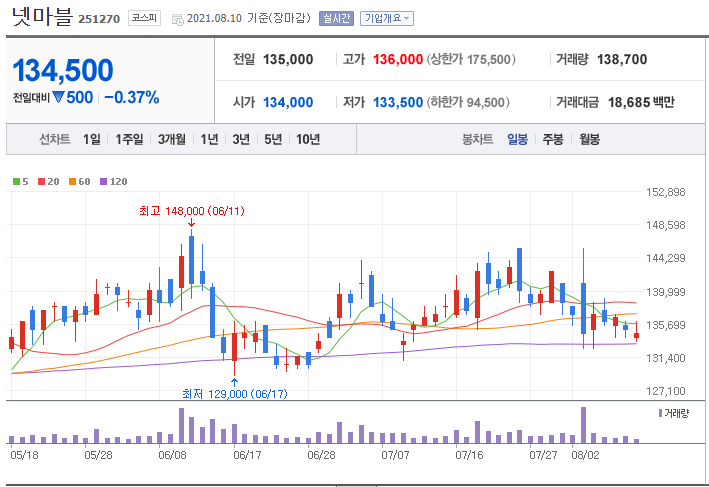The height and width of the screenshot is (487, 709).
Task: Open the 10년 line chart
Action: pyautogui.click(x=308, y=139)
